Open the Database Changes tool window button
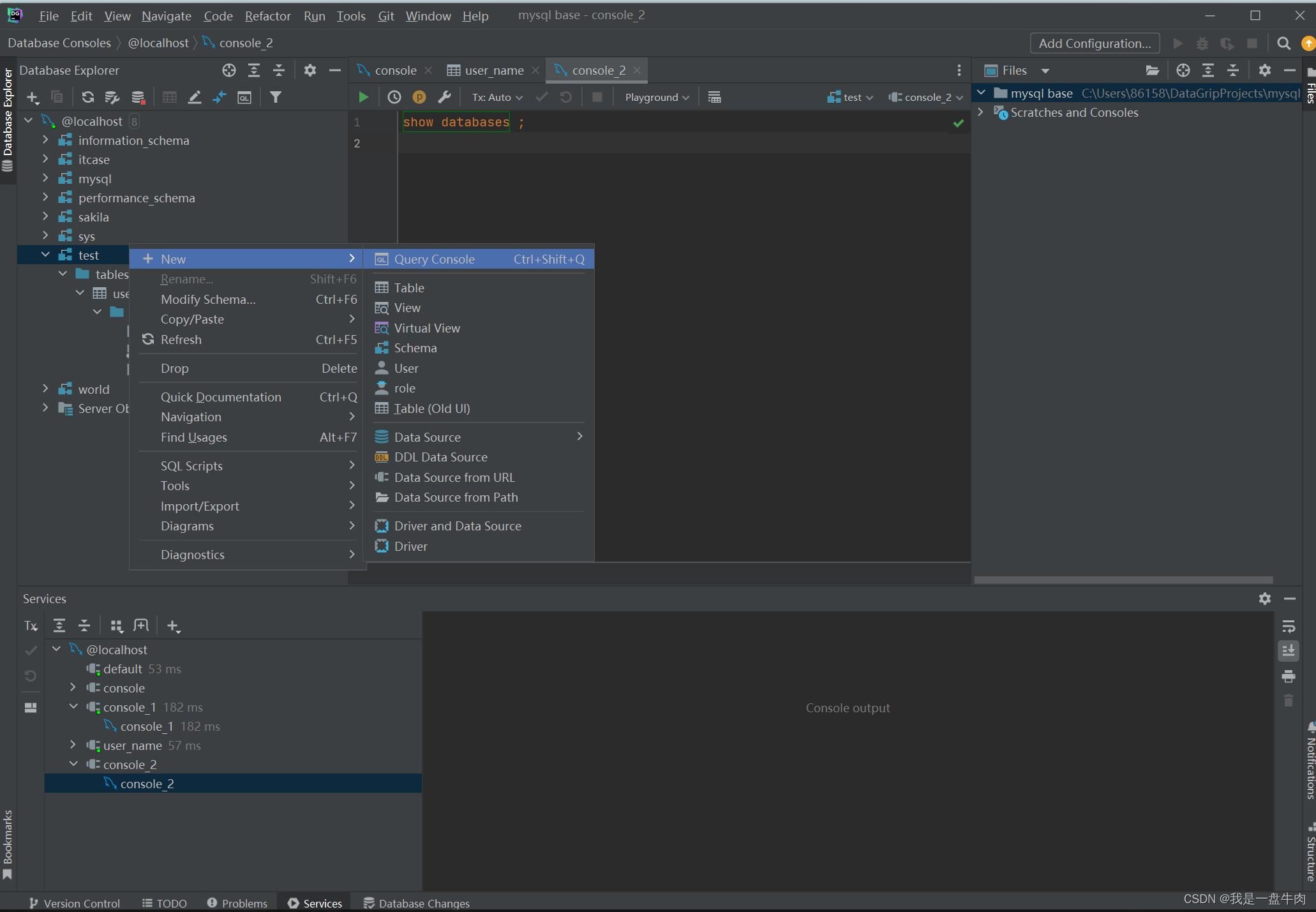Viewport: 1316px width, 912px height. point(417,903)
